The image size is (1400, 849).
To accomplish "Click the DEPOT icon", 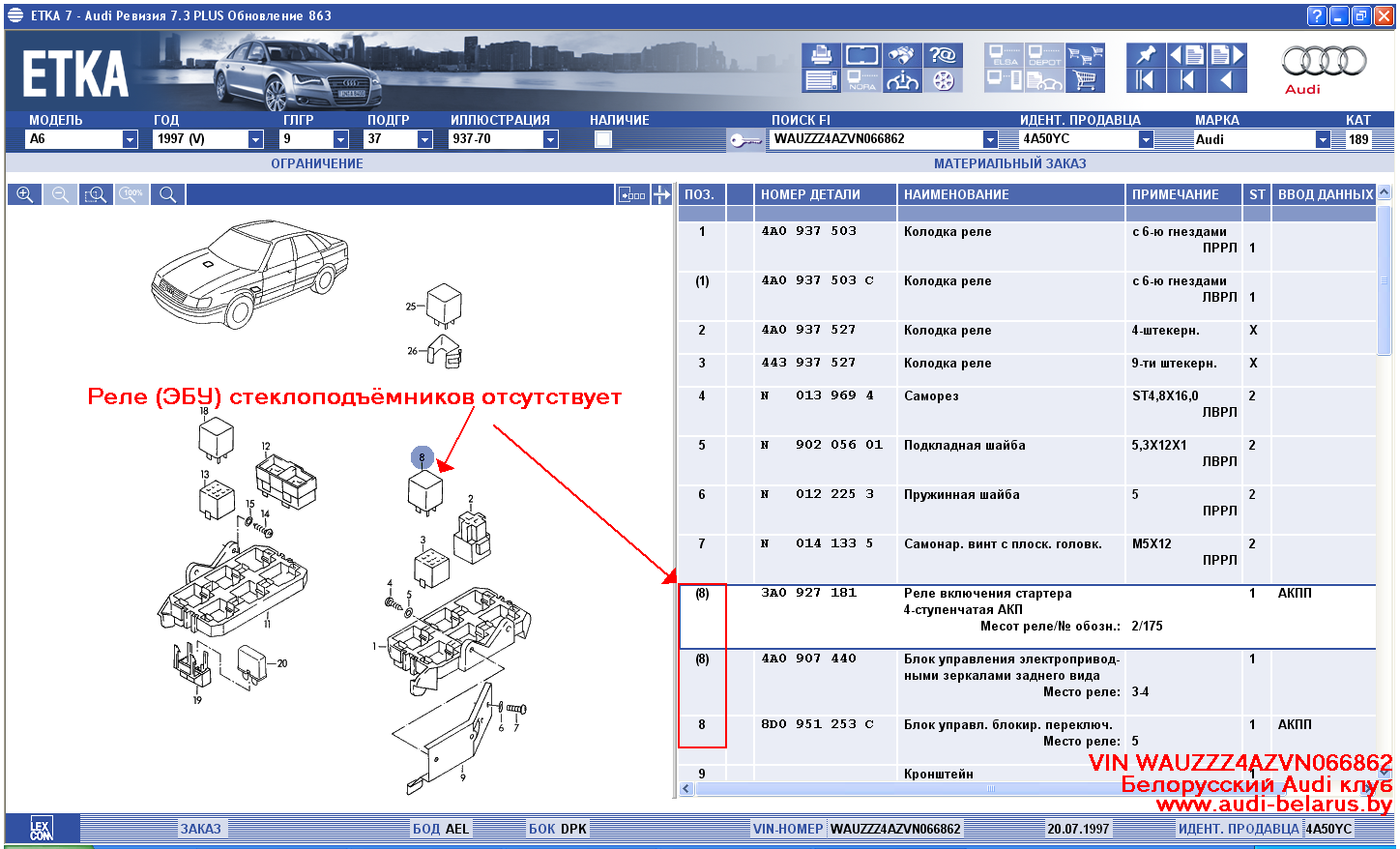I will (x=1044, y=55).
